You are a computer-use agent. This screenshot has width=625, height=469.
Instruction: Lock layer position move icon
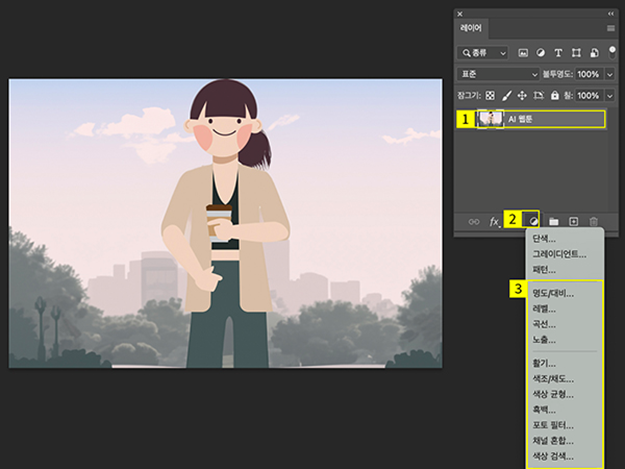point(522,96)
